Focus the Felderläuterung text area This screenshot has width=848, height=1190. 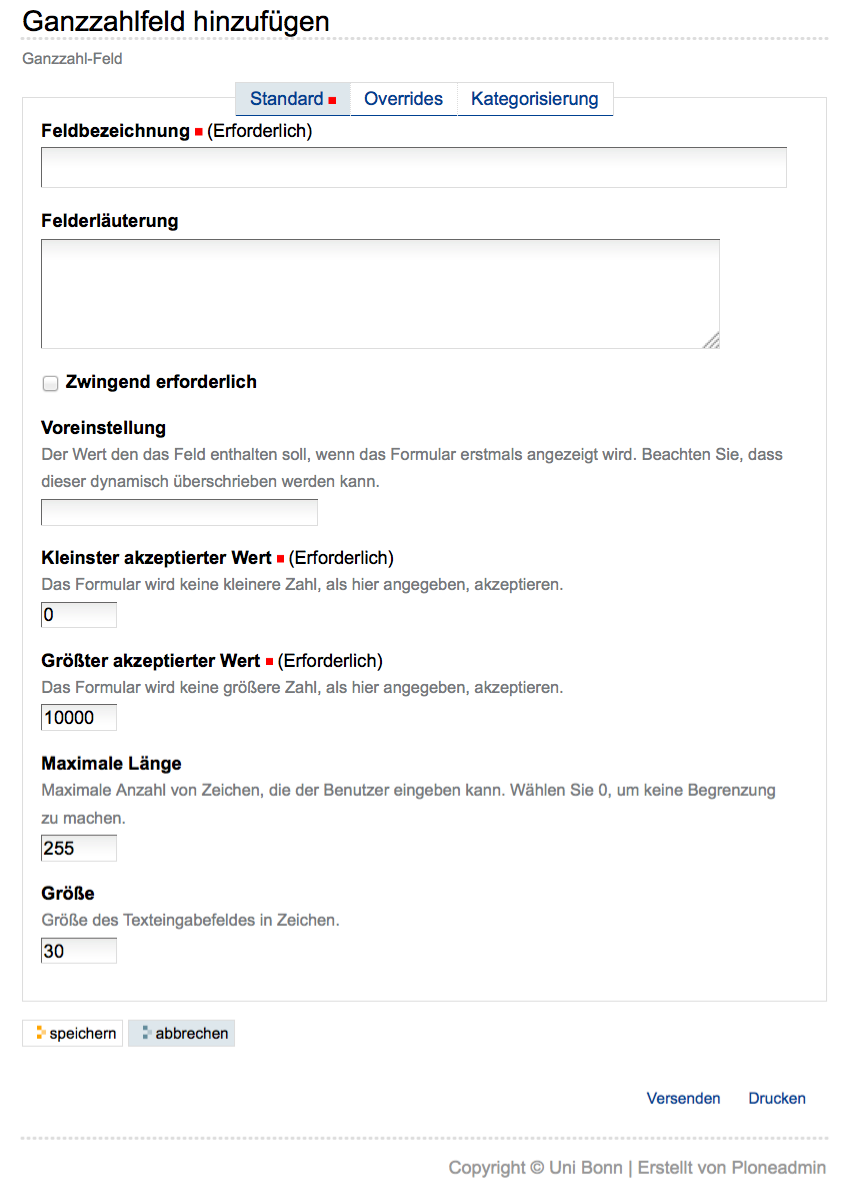click(x=380, y=294)
